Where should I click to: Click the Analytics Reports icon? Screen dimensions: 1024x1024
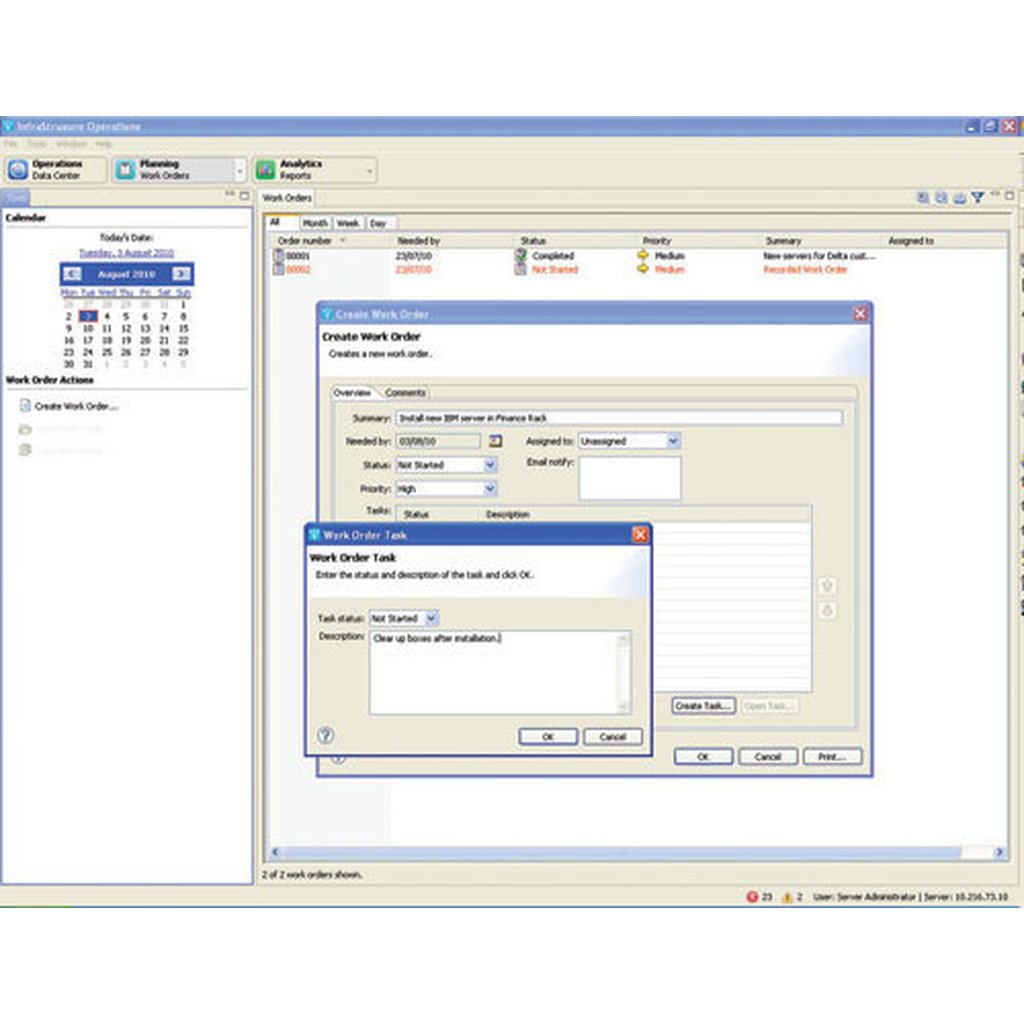pos(265,170)
